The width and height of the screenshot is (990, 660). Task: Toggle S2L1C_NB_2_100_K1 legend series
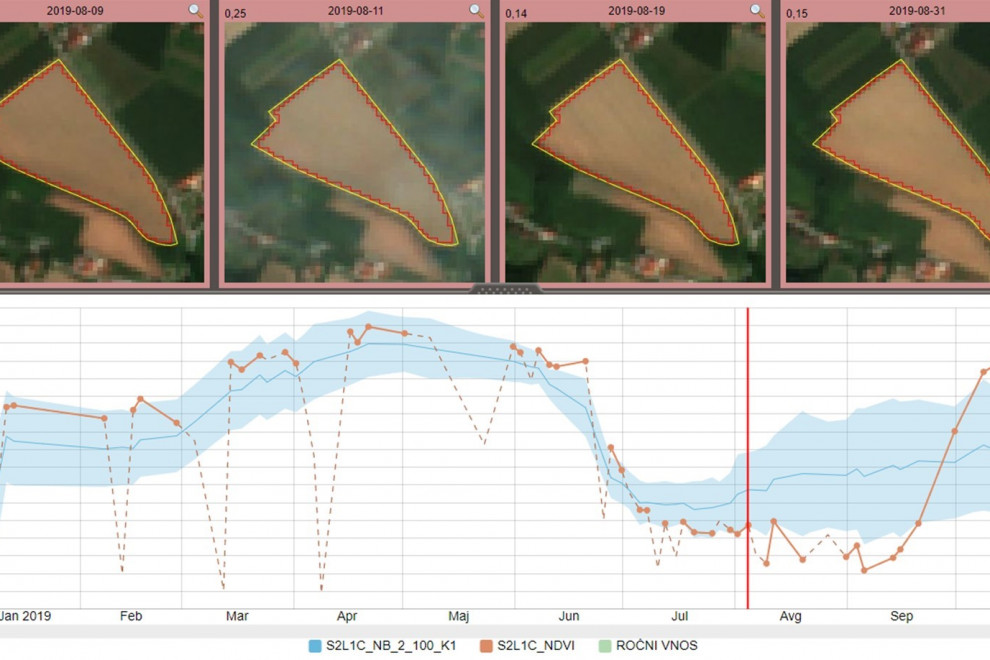pos(382,645)
